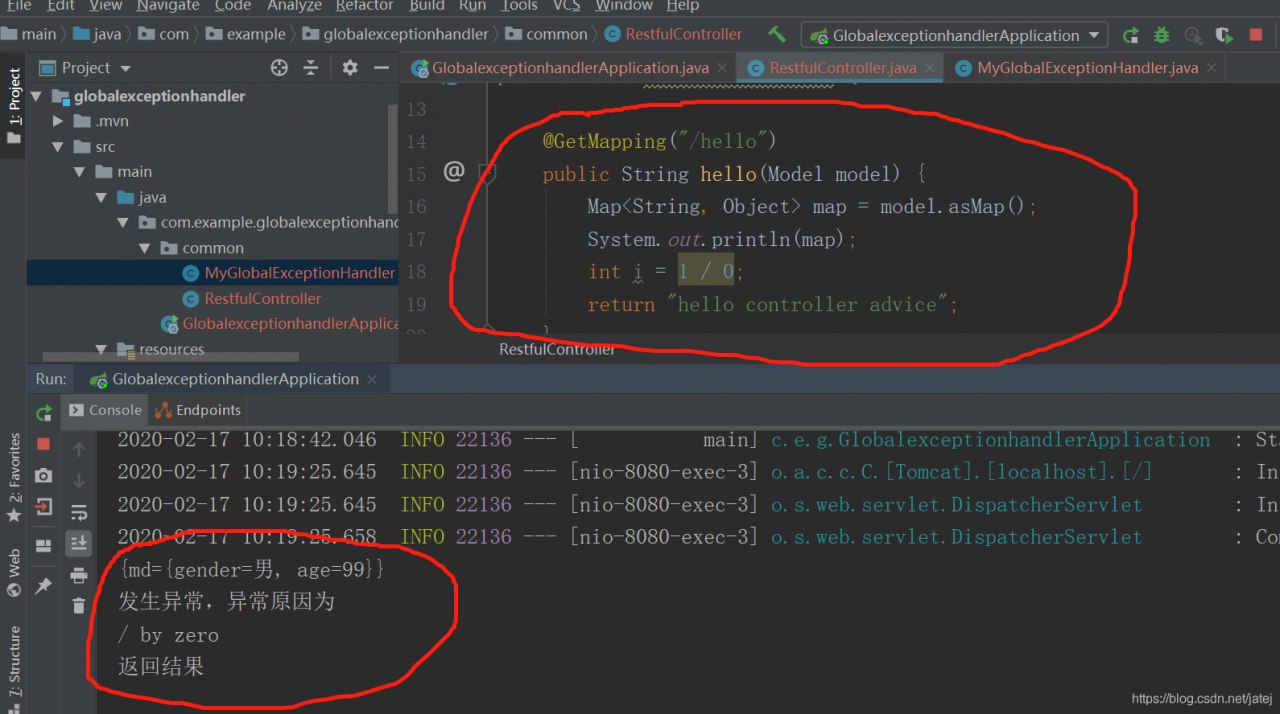The width and height of the screenshot is (1280, 714).
Task: Rerun the application from the Run panel
Action: click(43, 413)
